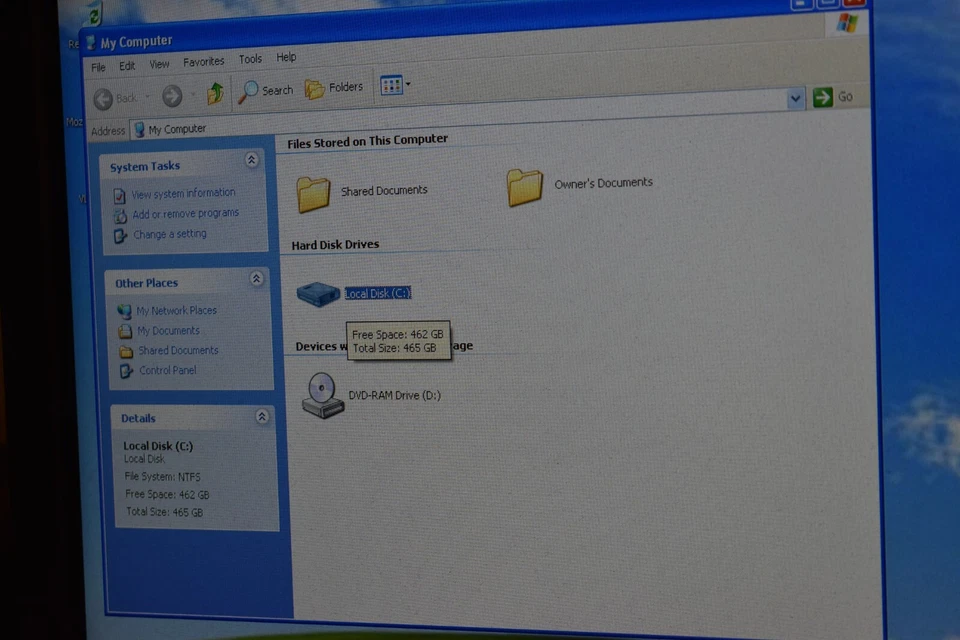Collapse the Other Places section
The width and height of the screenshot is (960, 640).
[257, 279]
